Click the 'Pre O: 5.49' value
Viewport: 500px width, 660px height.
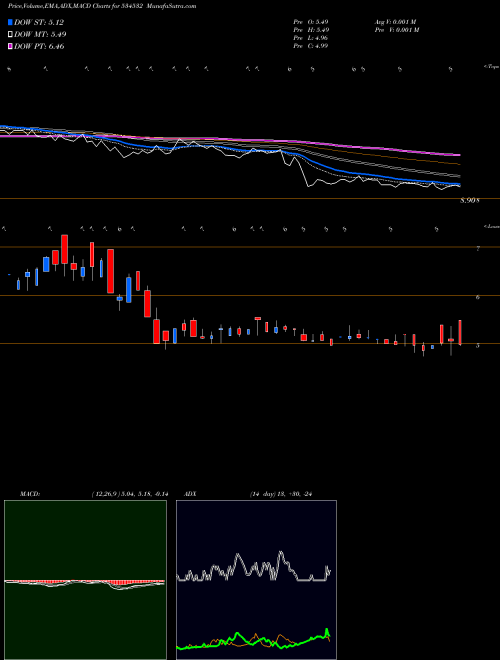pyautogui.click(x=311, y=22)
